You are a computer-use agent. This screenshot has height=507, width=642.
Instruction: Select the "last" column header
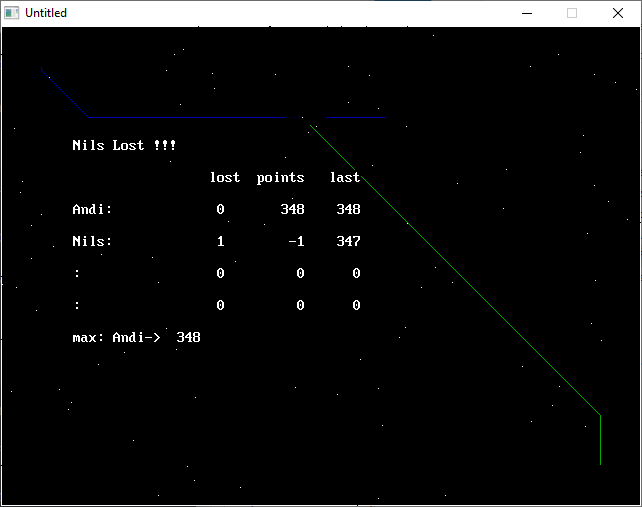coord(345,178)
